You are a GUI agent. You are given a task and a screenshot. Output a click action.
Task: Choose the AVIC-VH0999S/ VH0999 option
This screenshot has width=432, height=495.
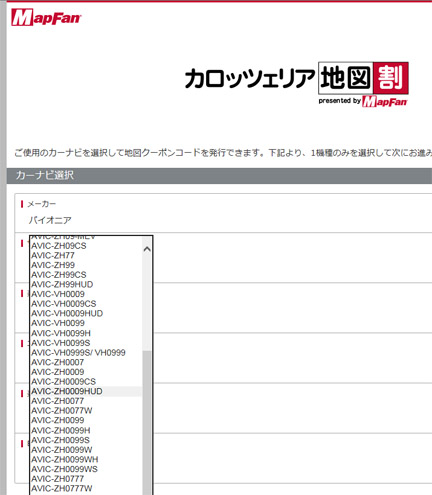tap(86, 353)
